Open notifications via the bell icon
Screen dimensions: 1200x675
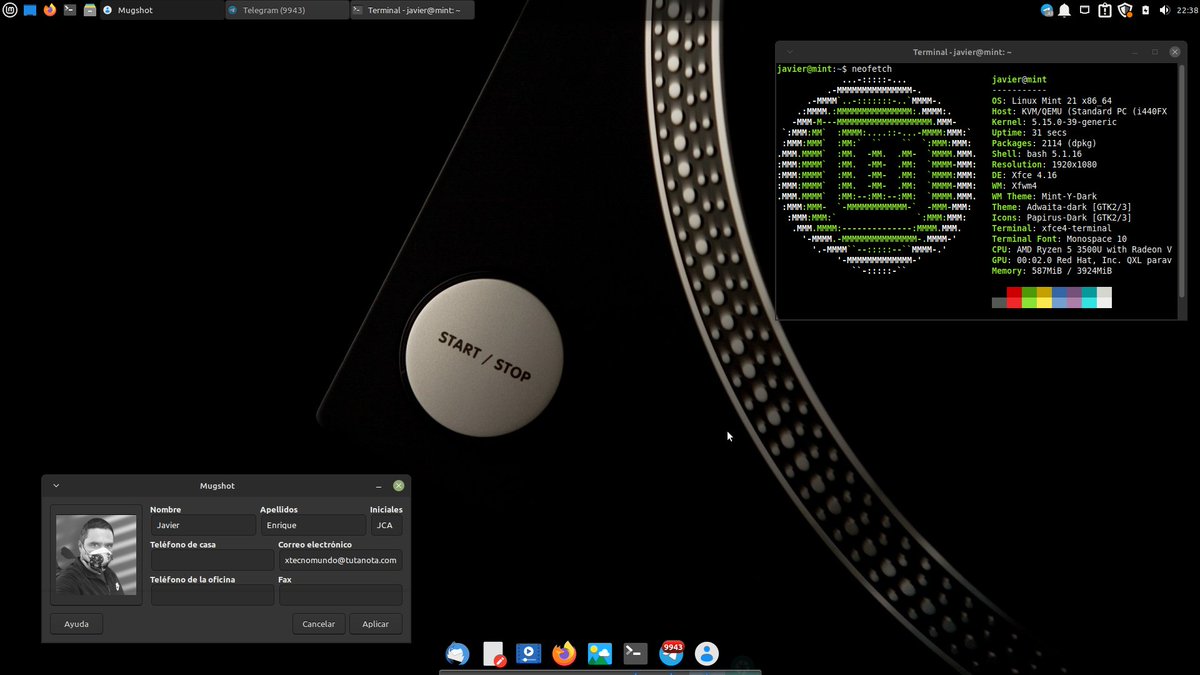coord(1064,10)
